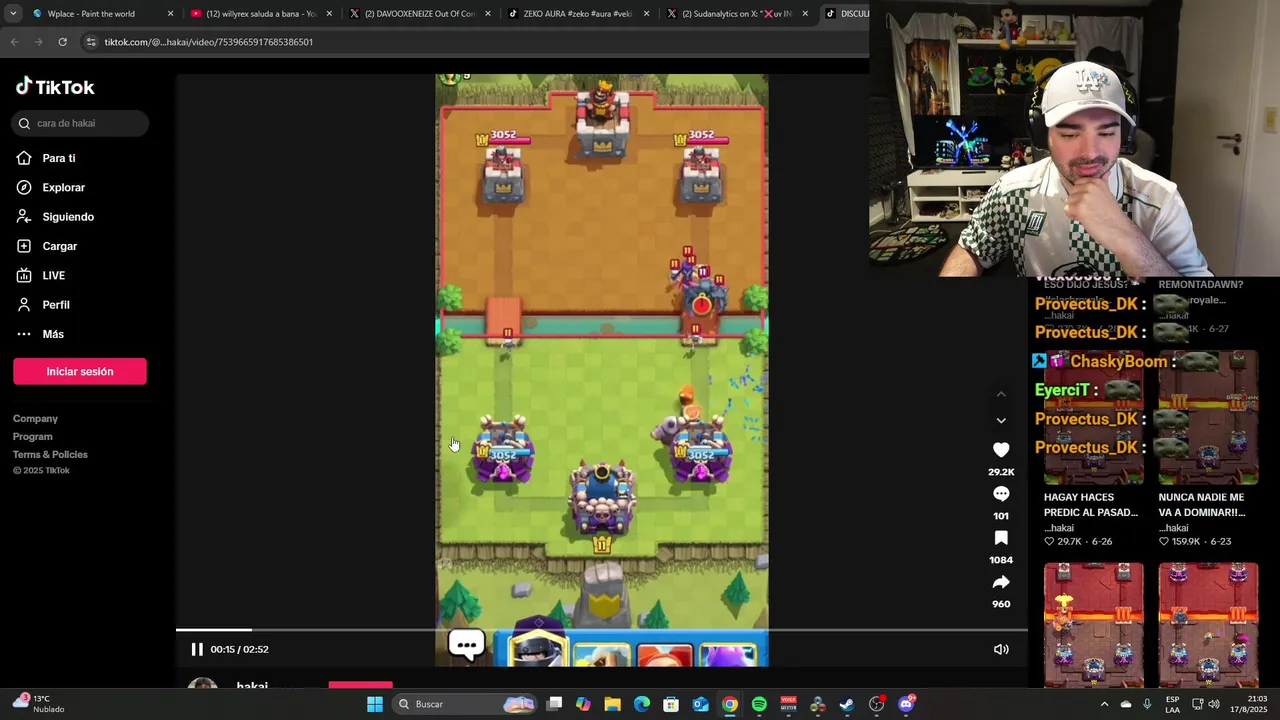Screen dimensions: 1280x720
Task: Mute the video with speaker icon
Action: coord(1001,649)
